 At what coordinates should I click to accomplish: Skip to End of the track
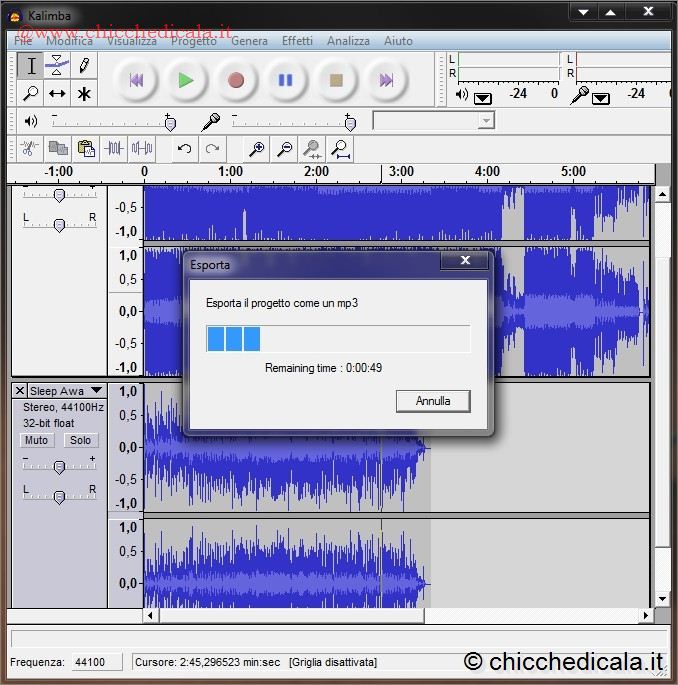(x=386, y=80)
